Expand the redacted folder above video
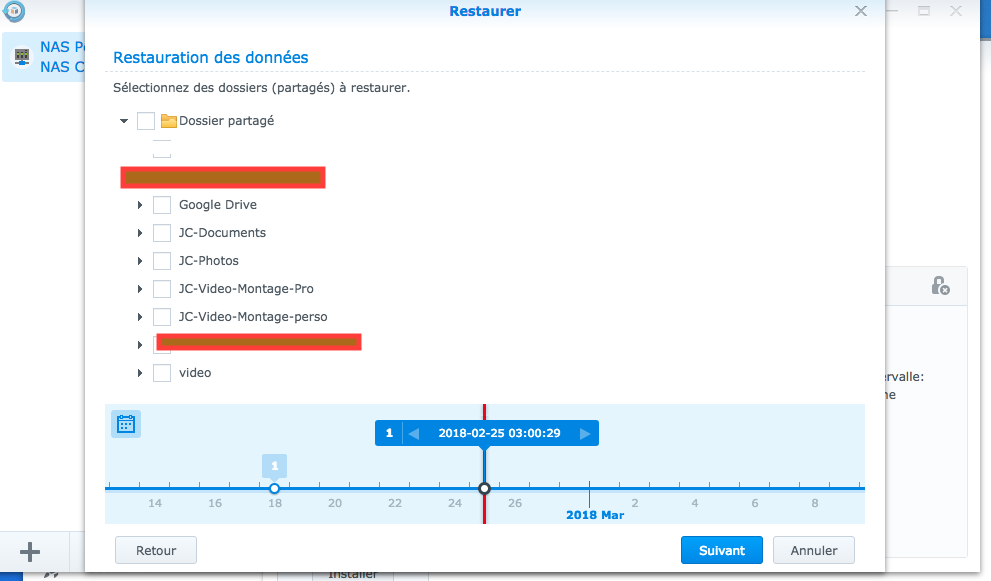Image resolution: width=991 pixels, height=581 pixels. coord(140,345)
